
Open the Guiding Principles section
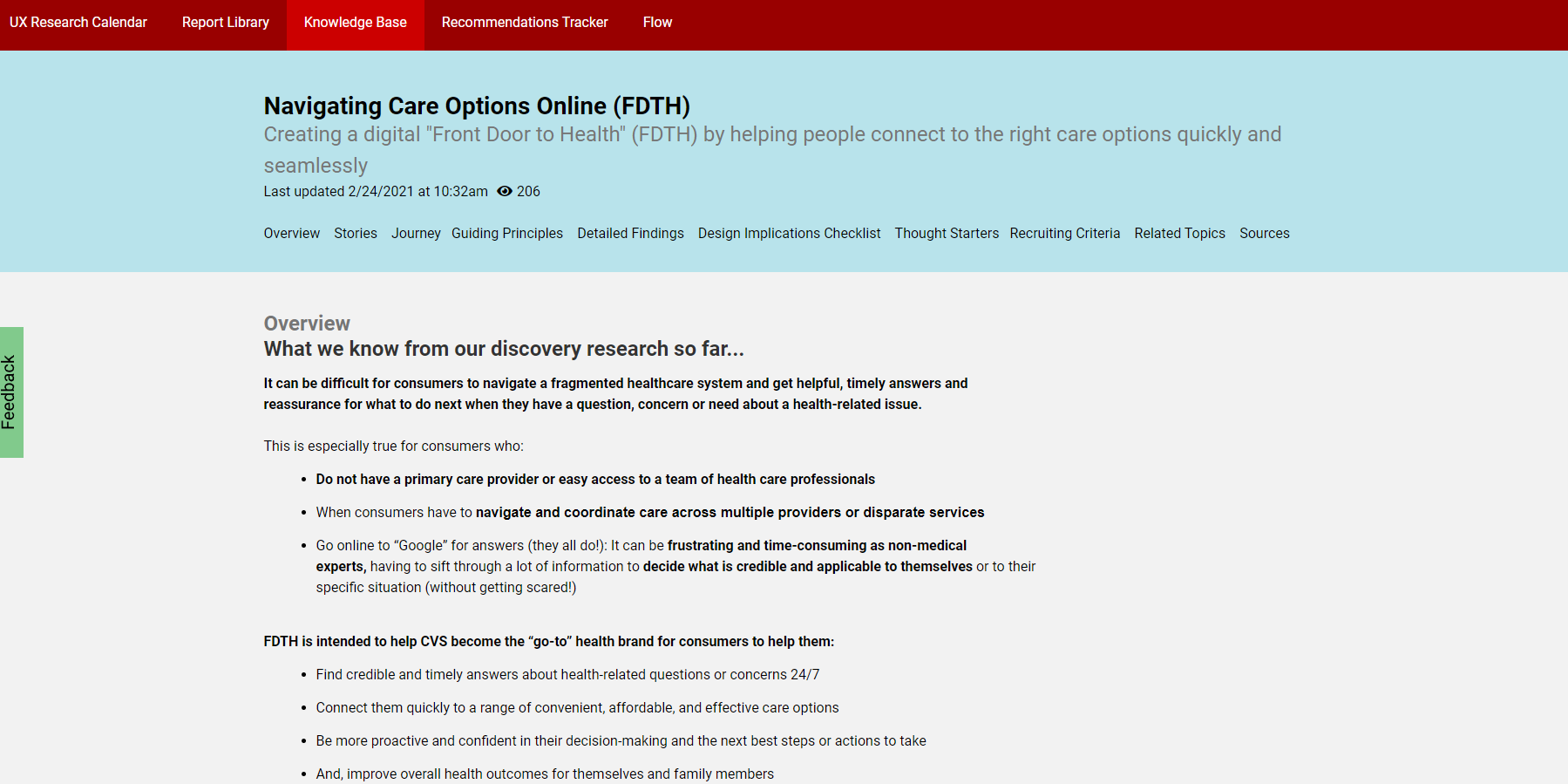(507, 234)
